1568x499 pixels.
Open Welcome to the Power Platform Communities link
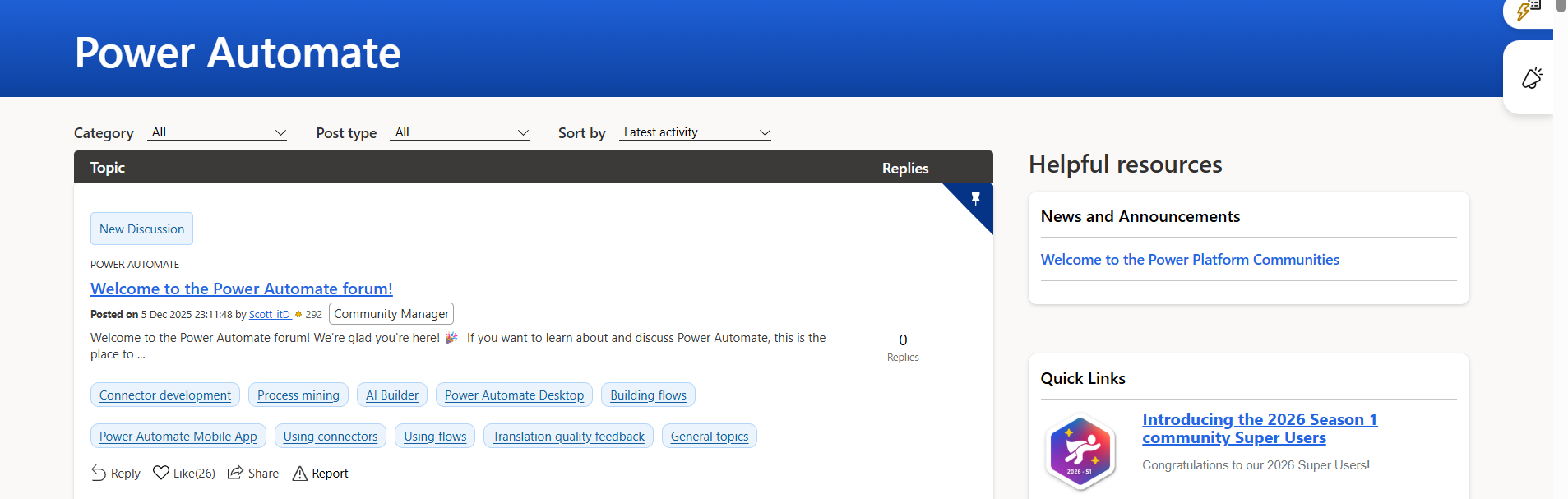(1190, 260)
